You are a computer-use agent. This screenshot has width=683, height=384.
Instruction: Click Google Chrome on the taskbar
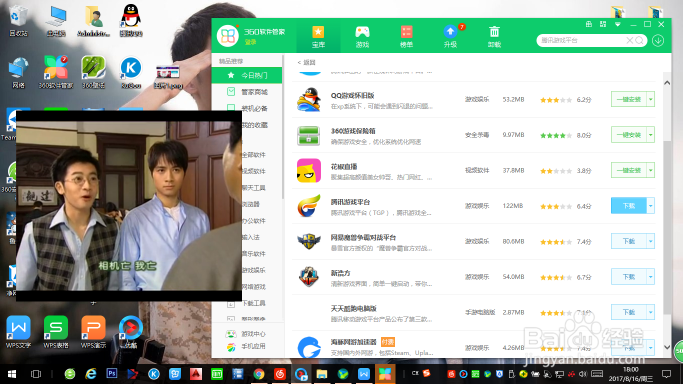259,374
